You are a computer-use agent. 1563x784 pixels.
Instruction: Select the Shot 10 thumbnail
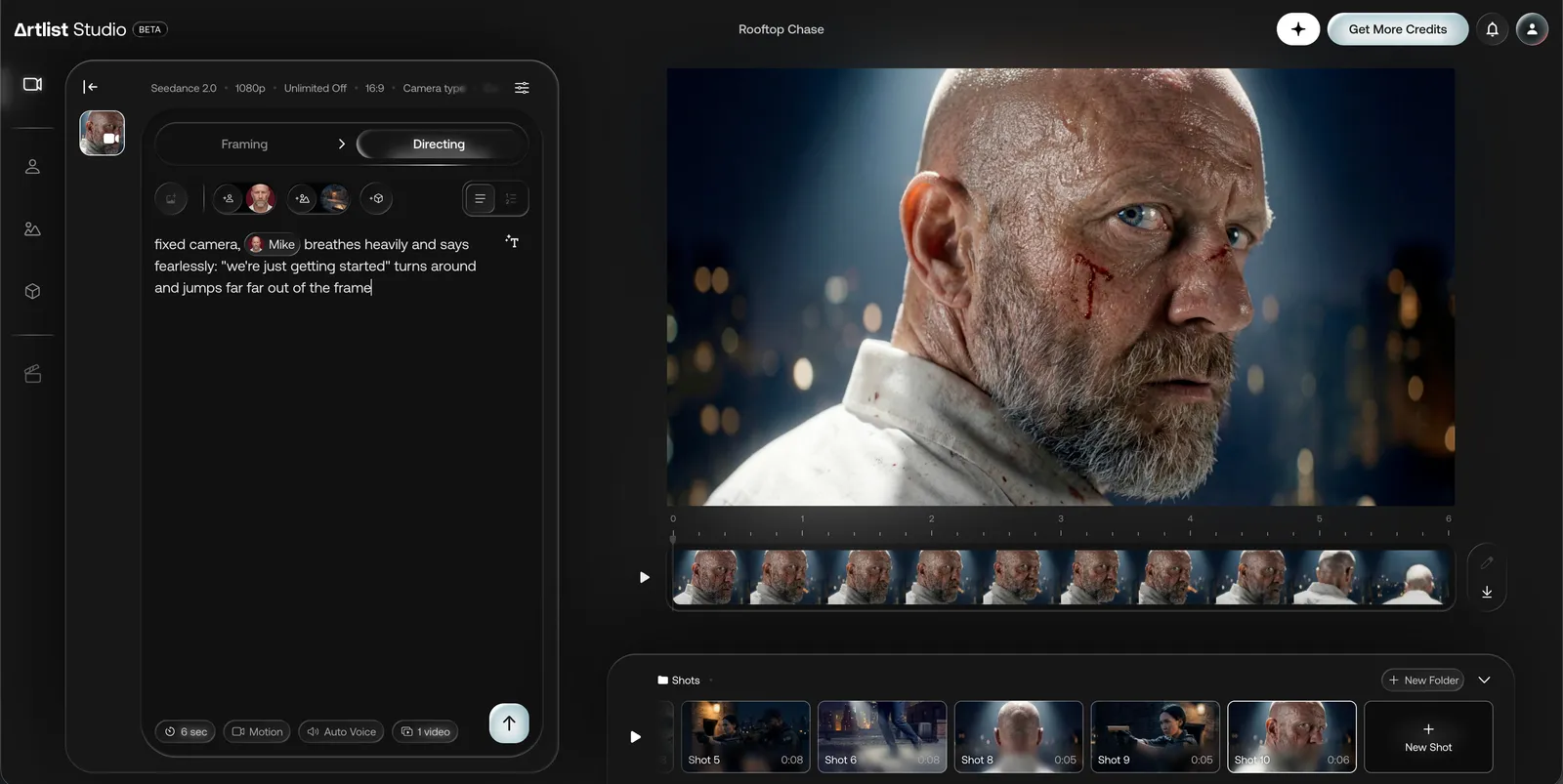coord(1291,737)
